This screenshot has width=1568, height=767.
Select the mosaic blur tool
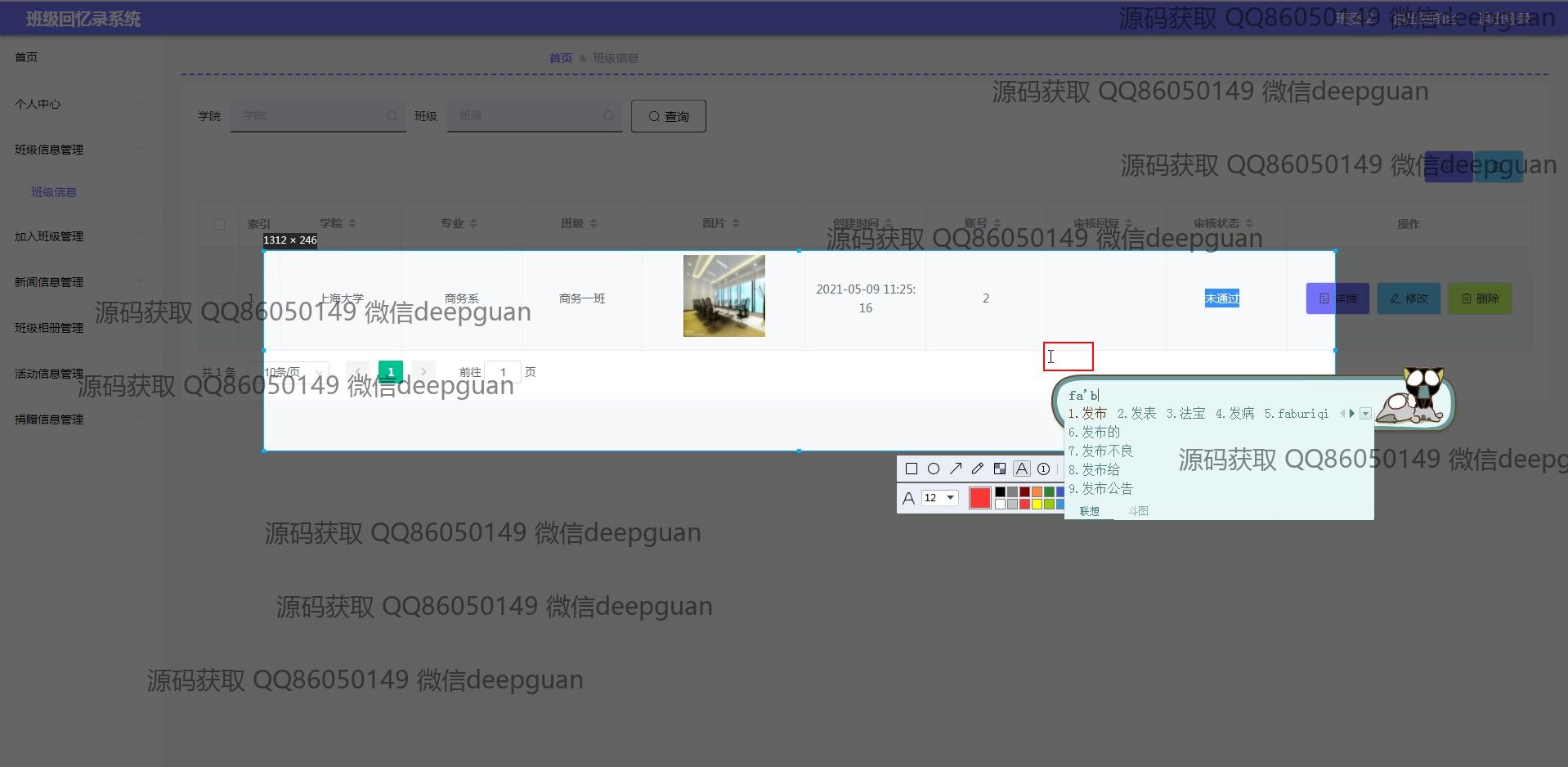coord(999,469)
